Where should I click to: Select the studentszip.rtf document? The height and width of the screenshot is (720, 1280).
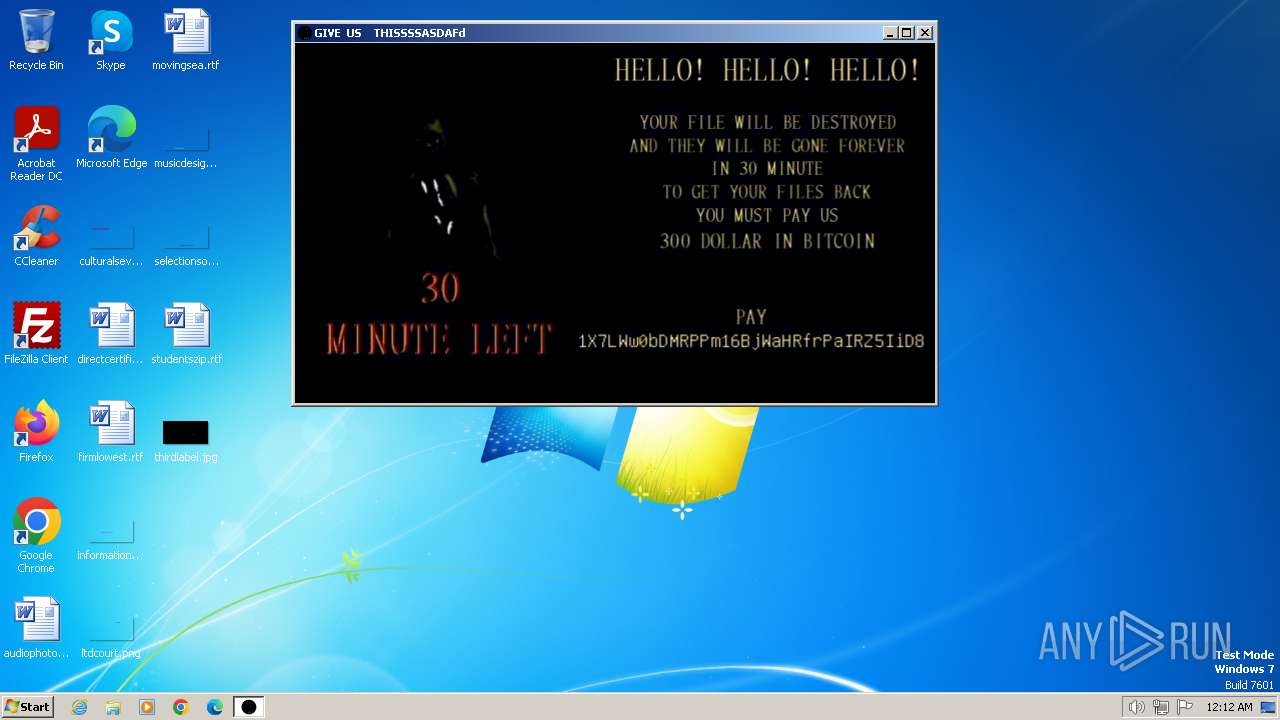[x=186, y=334]
